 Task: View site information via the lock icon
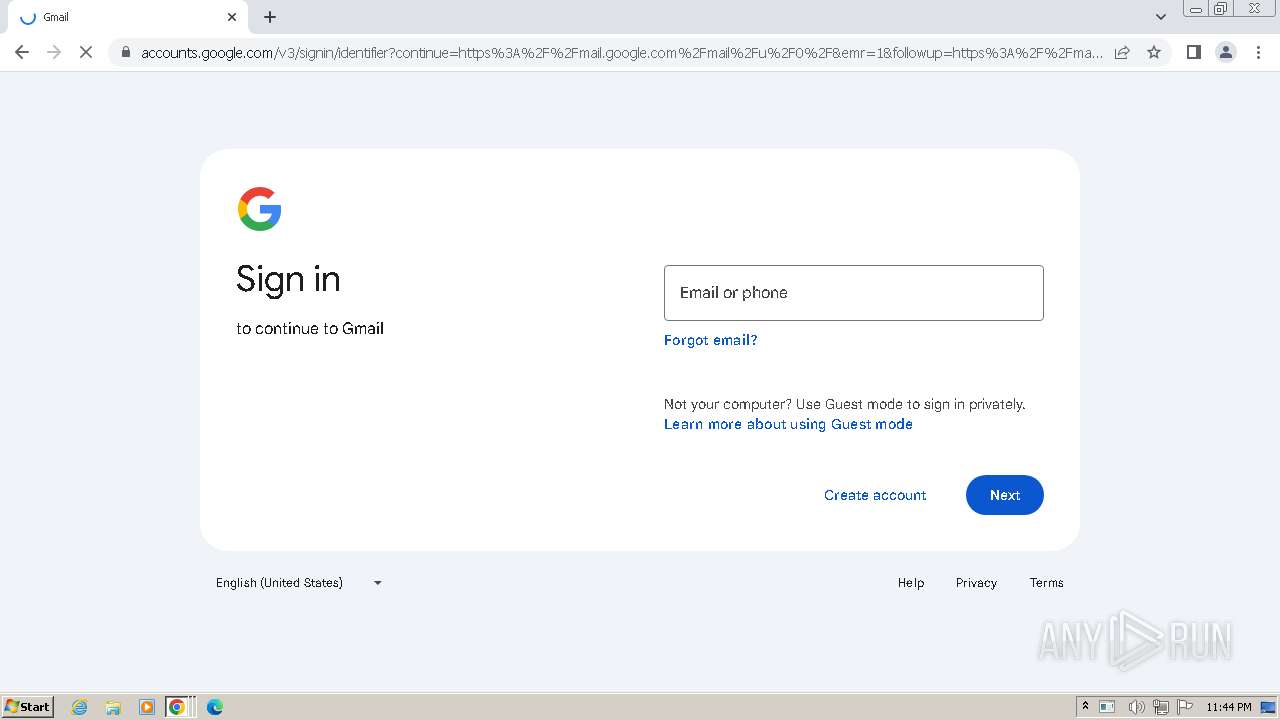pos(125,52)
